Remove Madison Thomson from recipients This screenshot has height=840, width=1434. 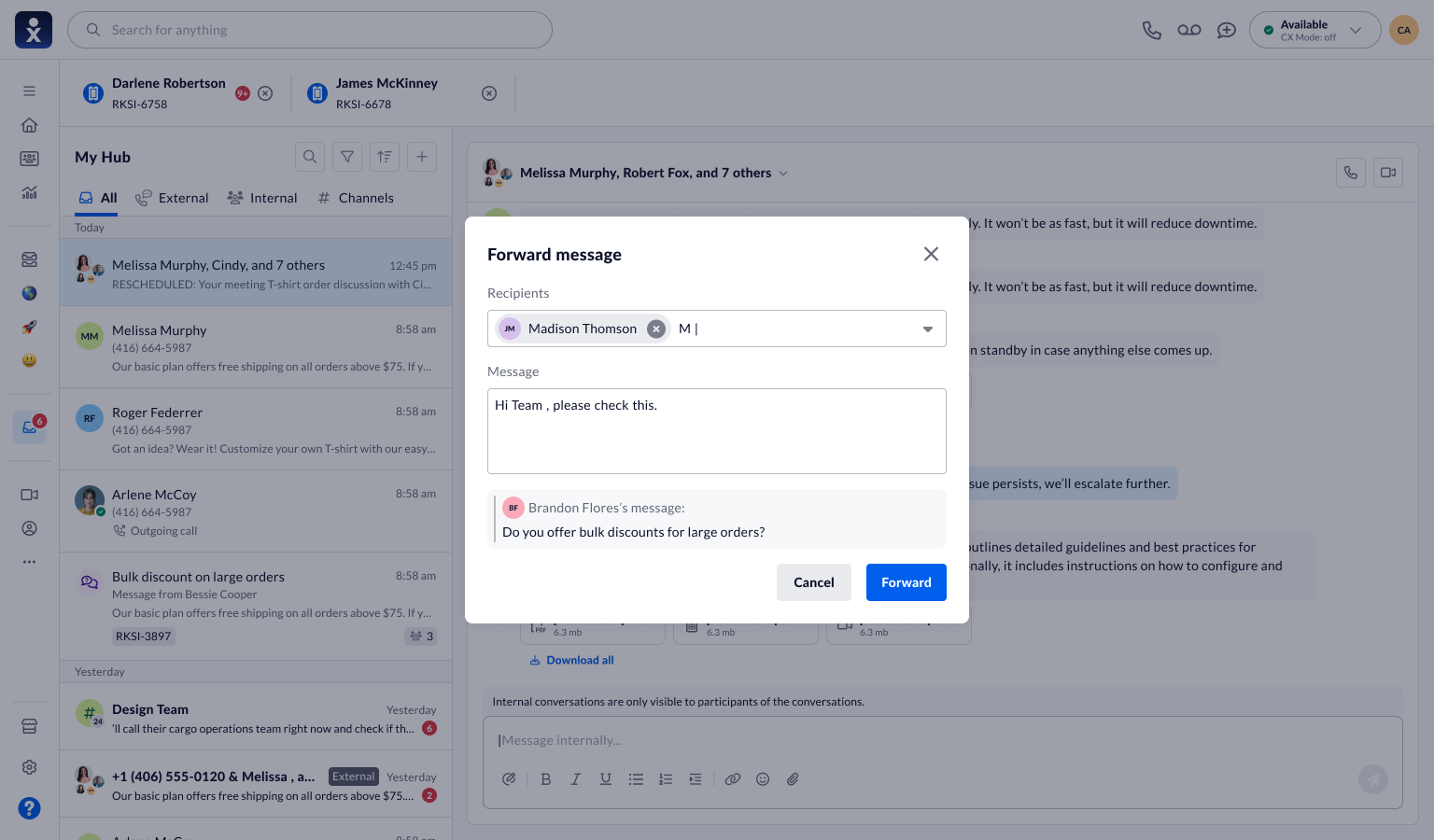pyautogui.click(x=656, y=329)
